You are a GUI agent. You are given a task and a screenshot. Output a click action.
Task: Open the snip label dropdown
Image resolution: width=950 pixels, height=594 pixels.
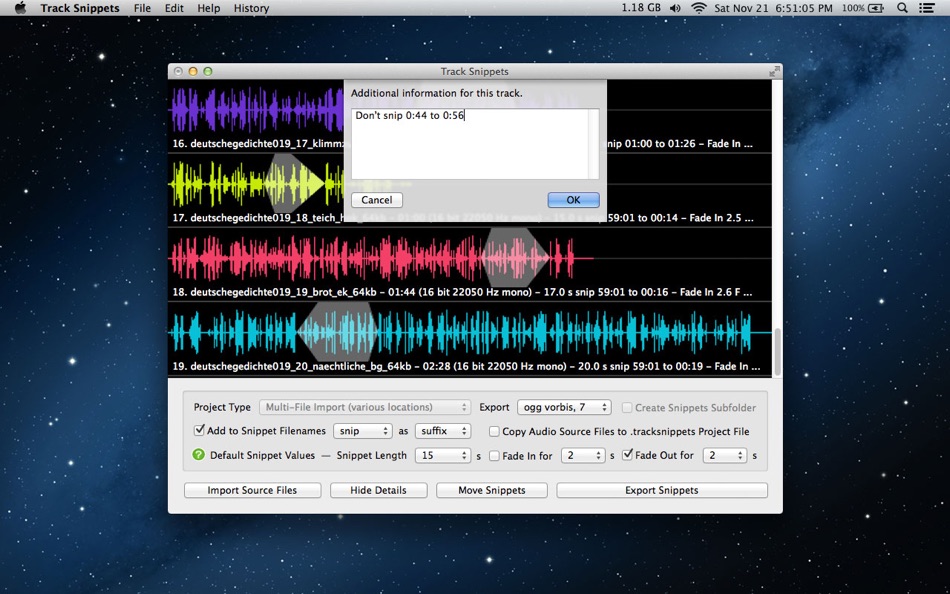(362, 431)
